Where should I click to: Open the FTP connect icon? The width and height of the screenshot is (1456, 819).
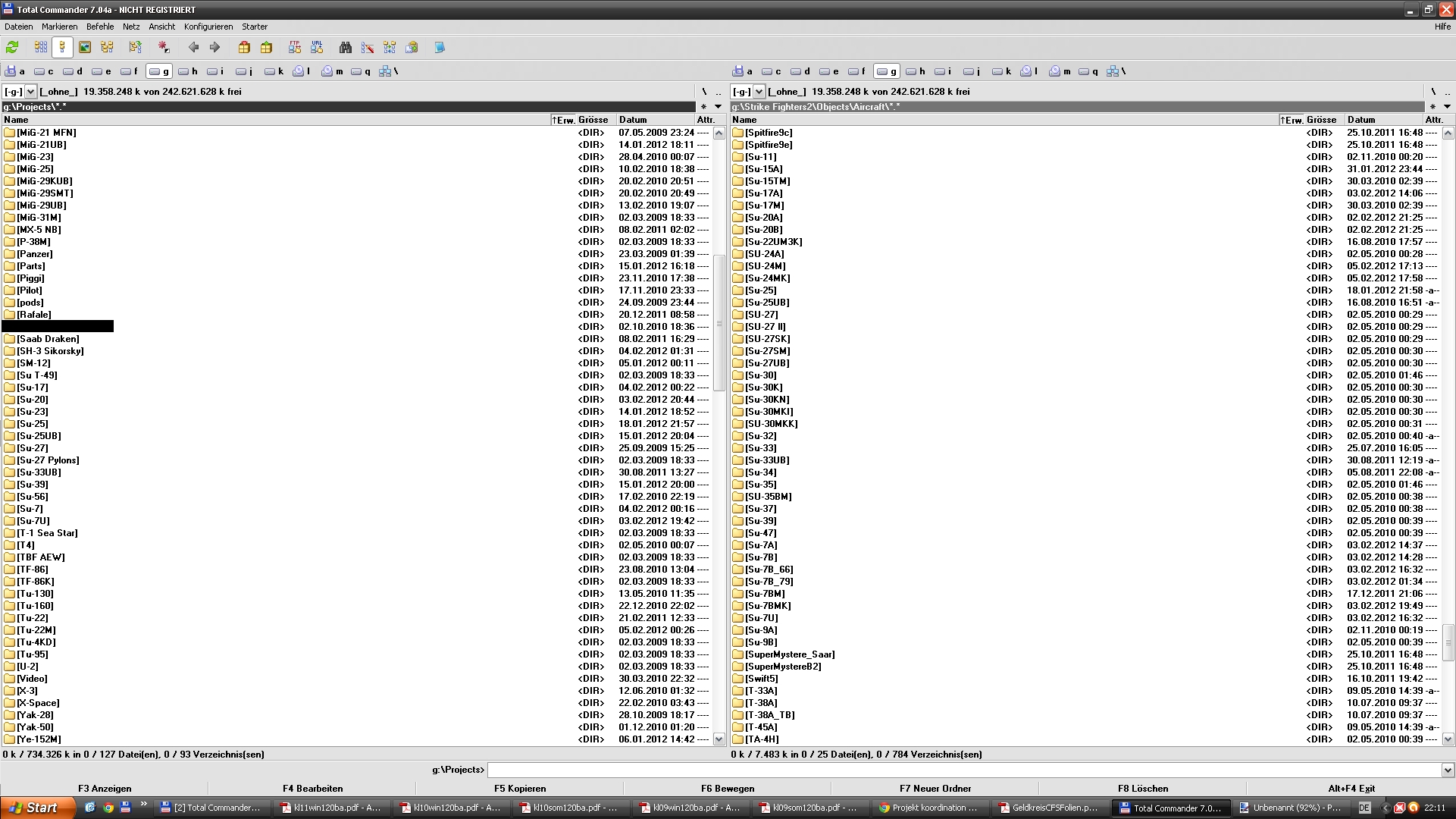point(295,48)
